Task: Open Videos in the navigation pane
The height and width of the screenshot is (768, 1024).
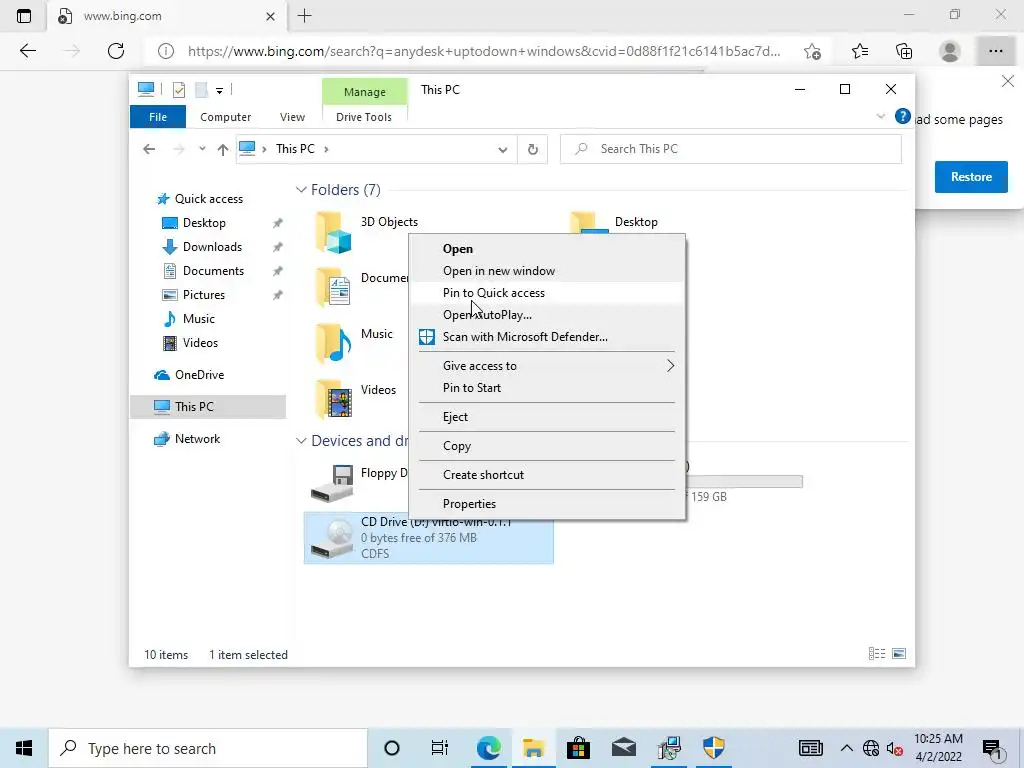Action: pos(200,343)
